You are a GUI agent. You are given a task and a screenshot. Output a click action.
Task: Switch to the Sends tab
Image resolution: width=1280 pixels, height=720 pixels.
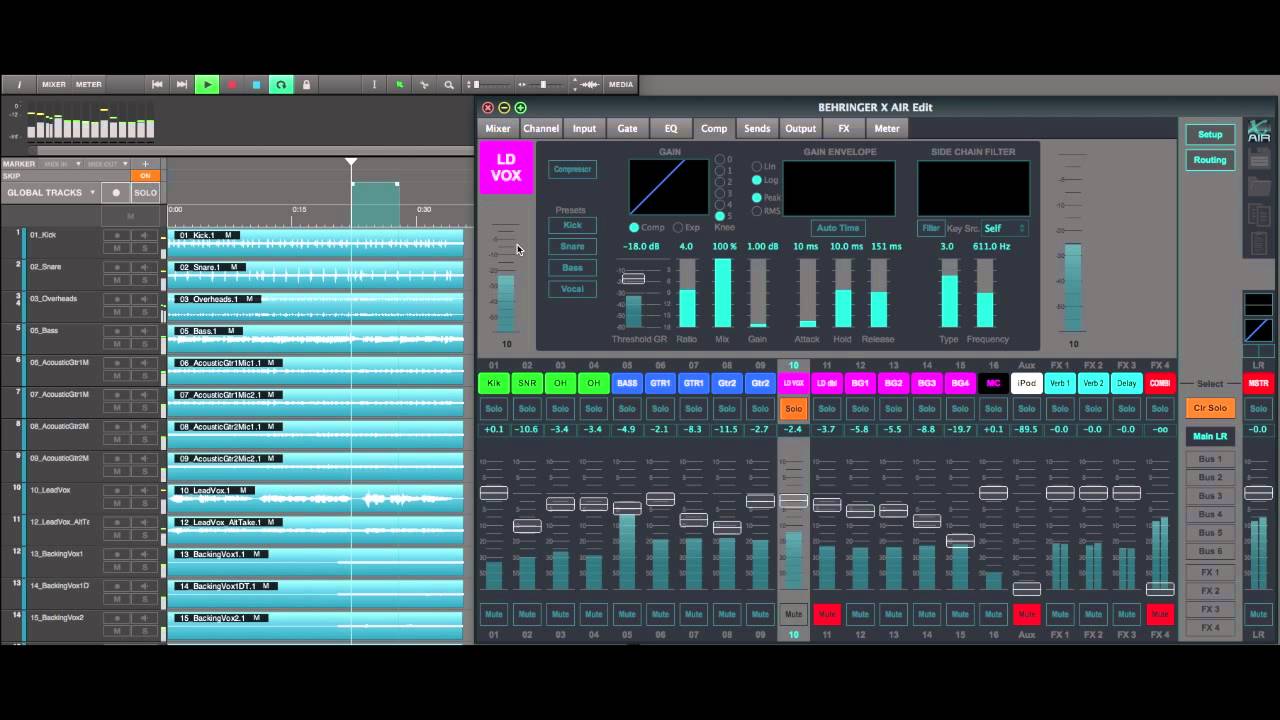coord(757,128)
